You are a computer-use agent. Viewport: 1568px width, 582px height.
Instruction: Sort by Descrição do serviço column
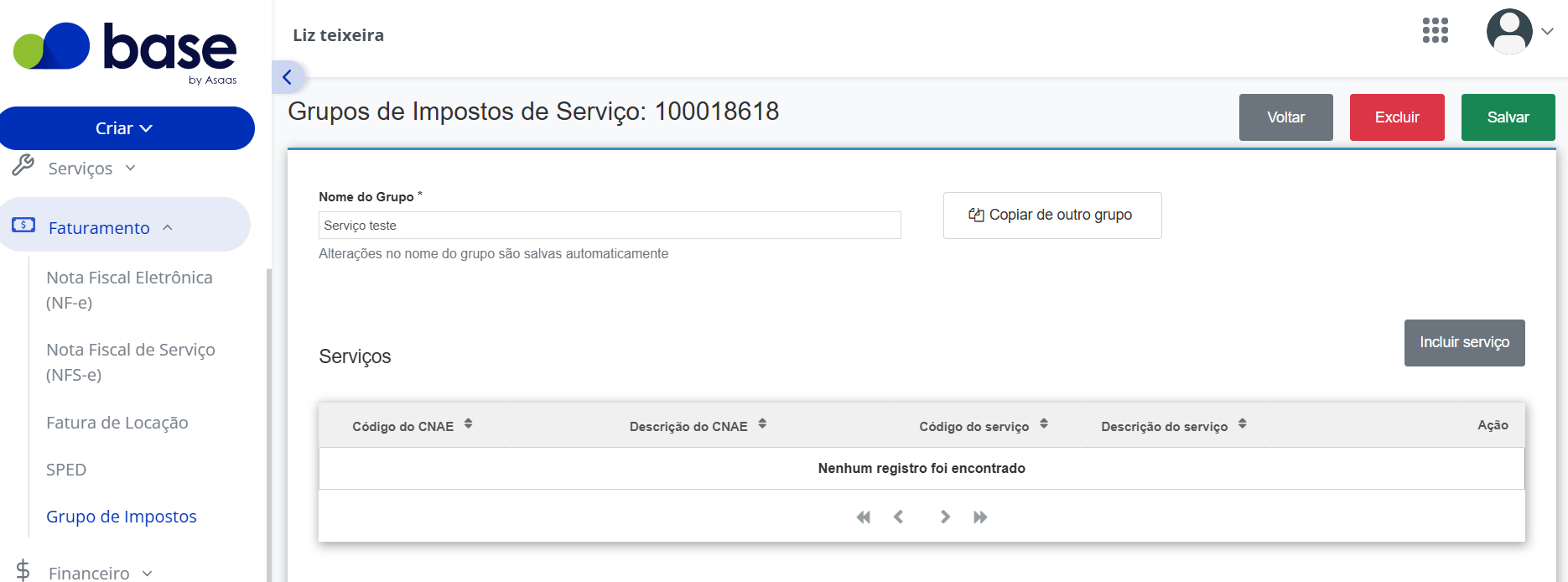[x=1243, y=424]
